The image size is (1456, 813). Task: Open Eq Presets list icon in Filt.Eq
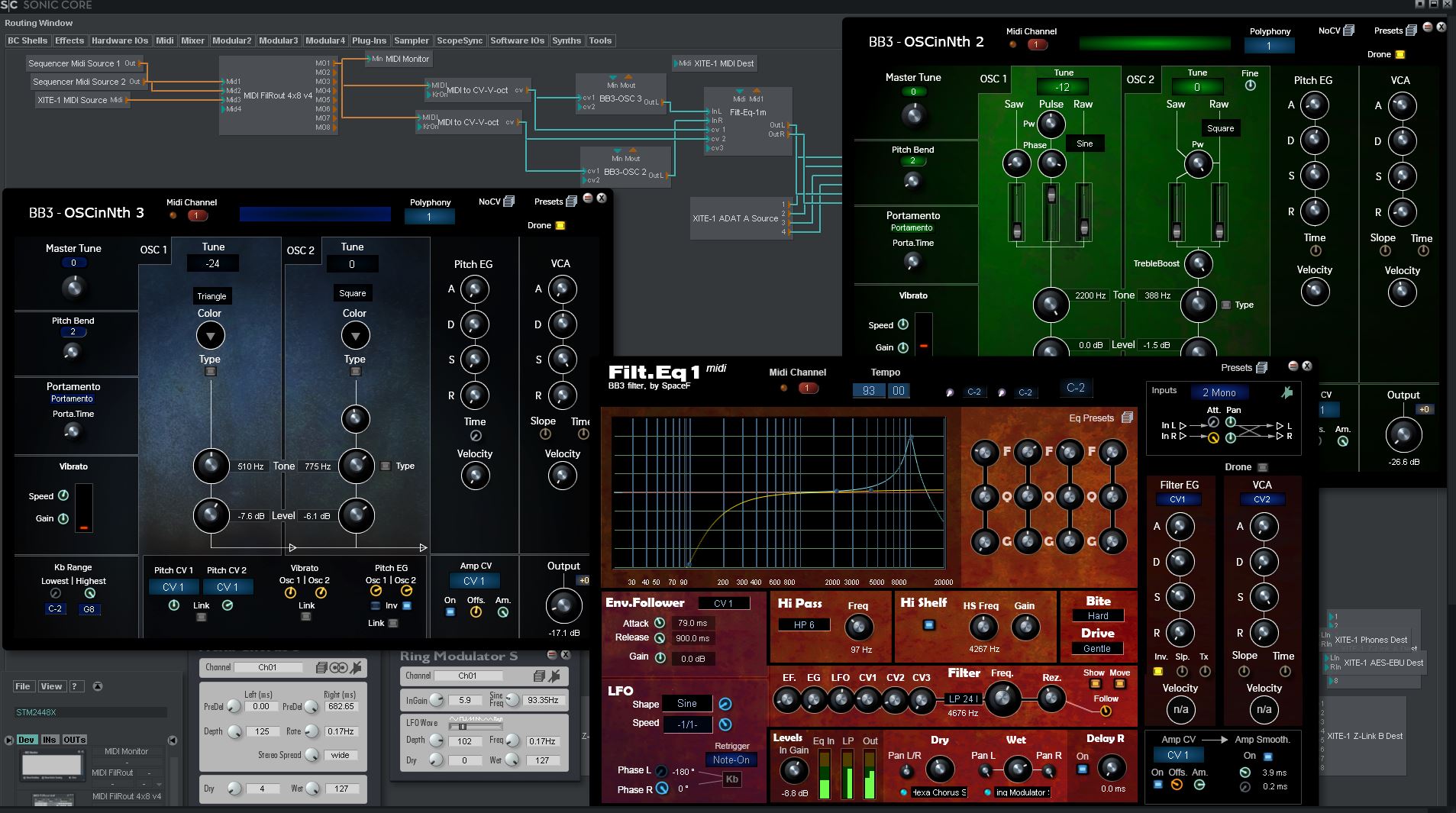pyautogui.click(x=1127, y=418)
